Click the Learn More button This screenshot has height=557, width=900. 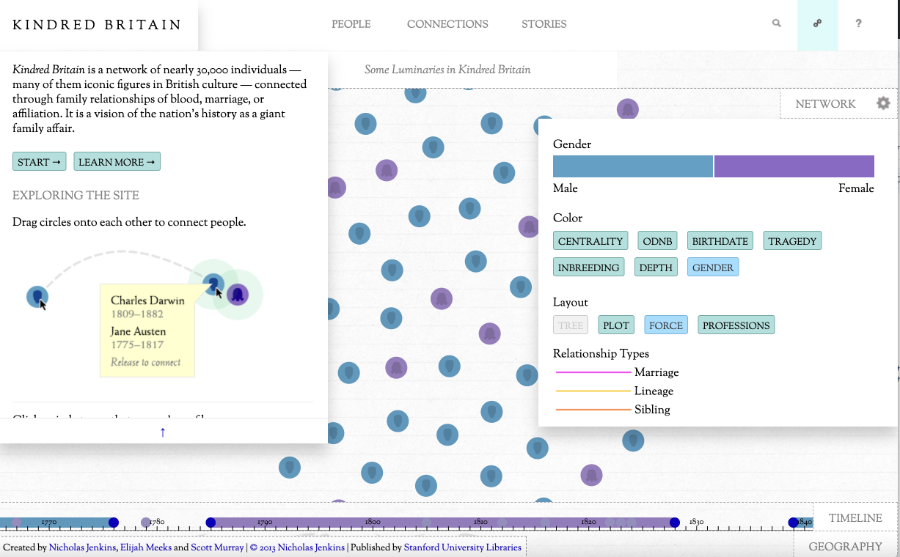pyautogui.click(x=117, y=162)
